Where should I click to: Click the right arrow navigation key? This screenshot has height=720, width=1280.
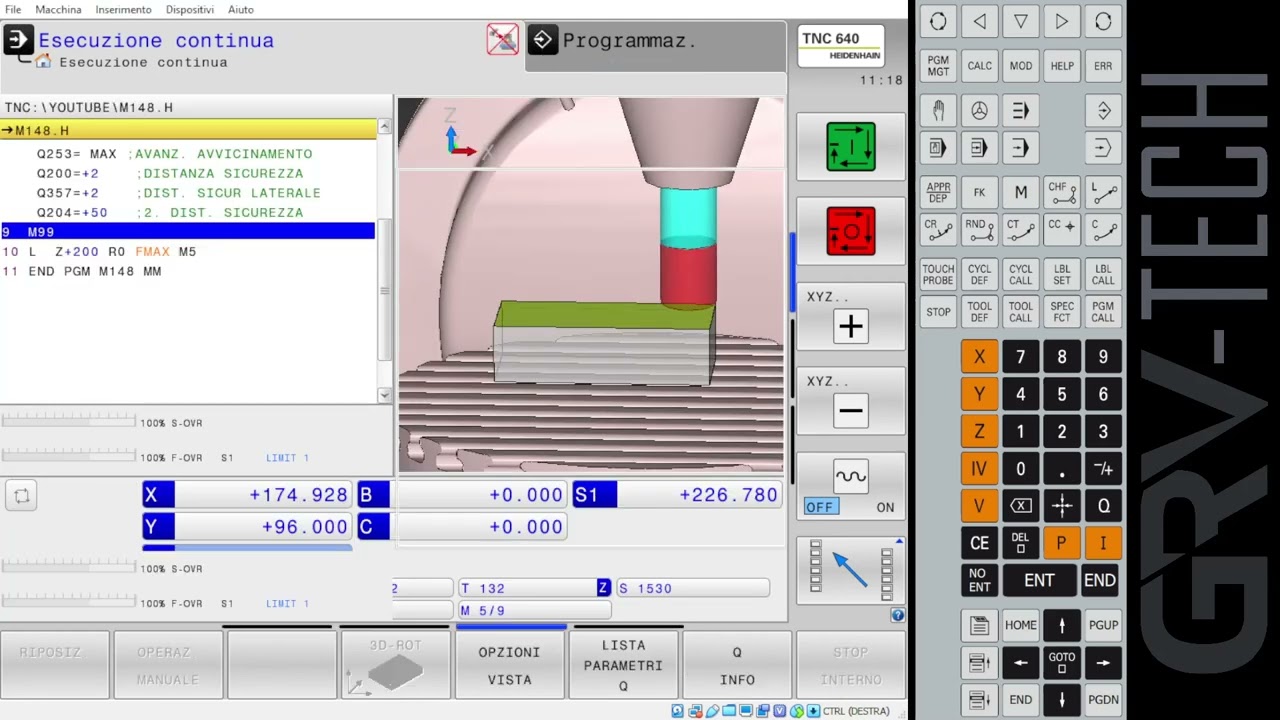coord(1103,662)
